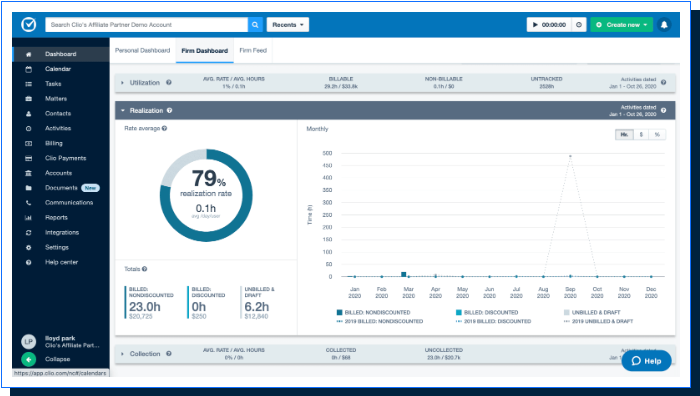The image size is (700, 396).
Task: Open Utilization help question mark
Action: pos(169,82)
